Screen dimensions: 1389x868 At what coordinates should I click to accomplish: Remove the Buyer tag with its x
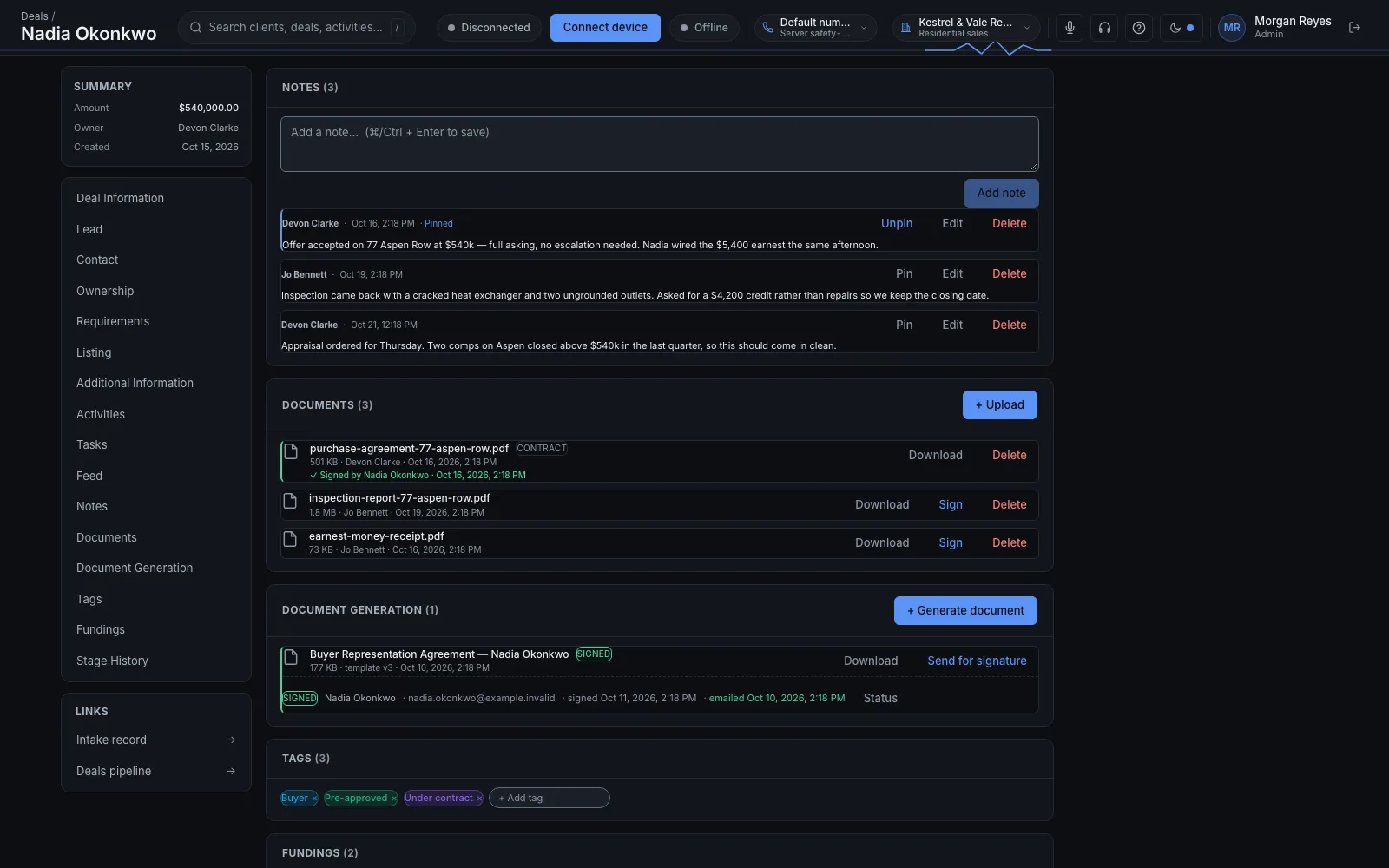(x=314, y=799)
